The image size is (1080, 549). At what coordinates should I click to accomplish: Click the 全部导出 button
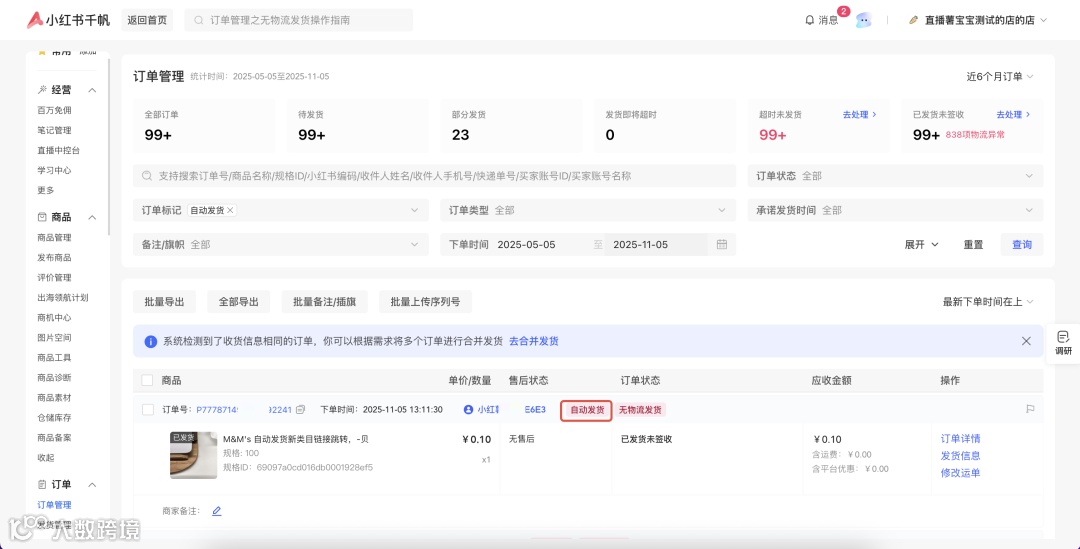pos(238,302)
